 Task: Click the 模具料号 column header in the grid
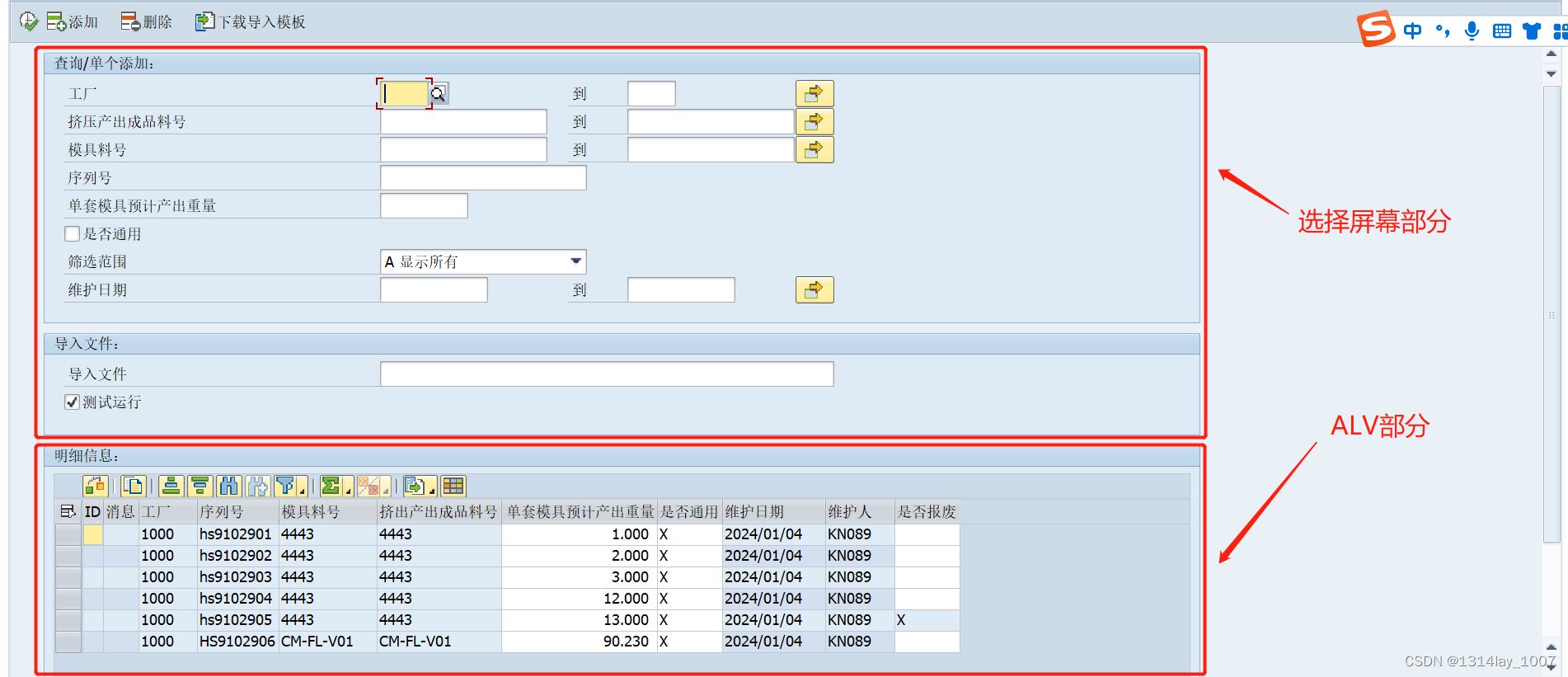coord(328,512)
